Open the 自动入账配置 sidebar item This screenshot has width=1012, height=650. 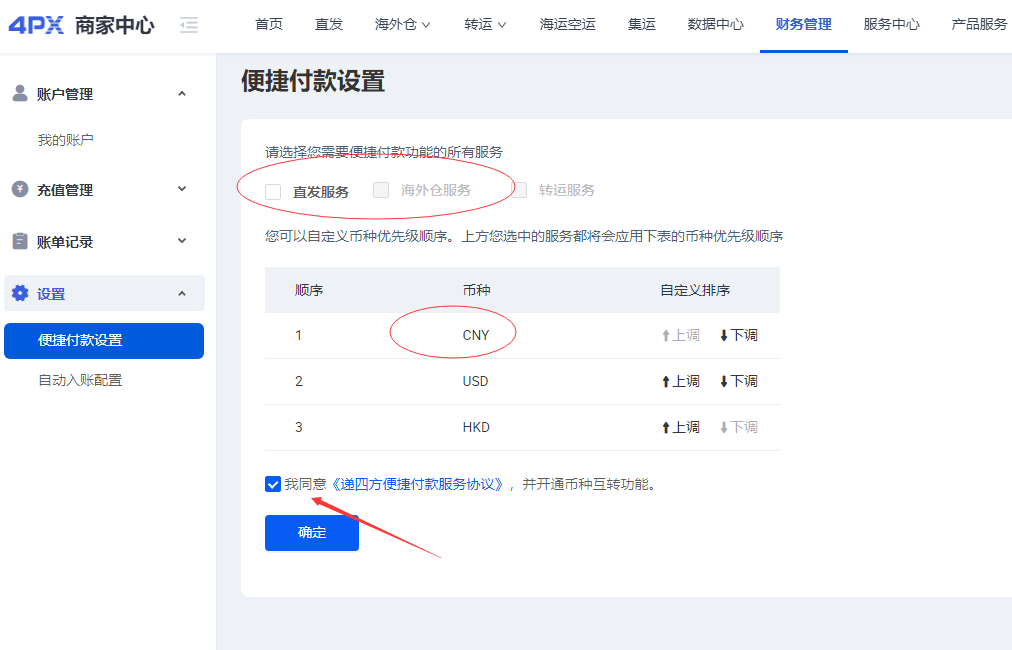point(80,380)
